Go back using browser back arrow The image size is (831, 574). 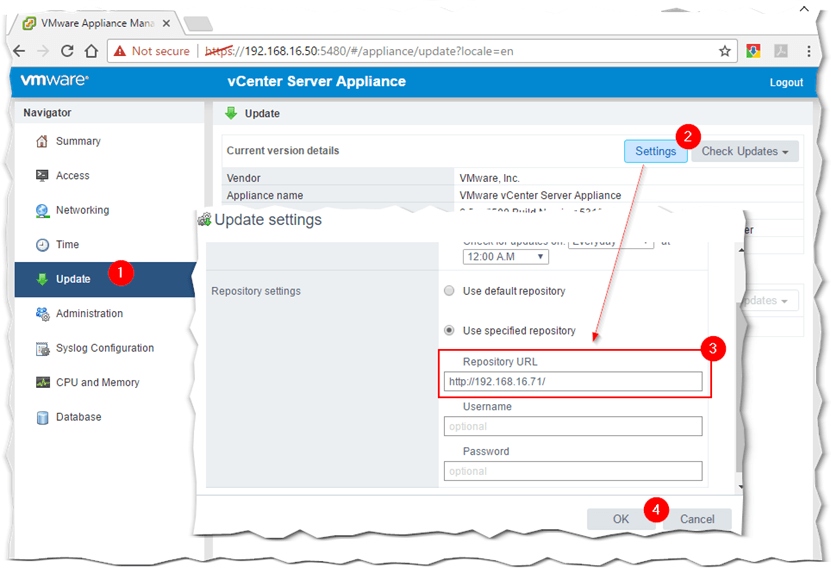(19, 51)
